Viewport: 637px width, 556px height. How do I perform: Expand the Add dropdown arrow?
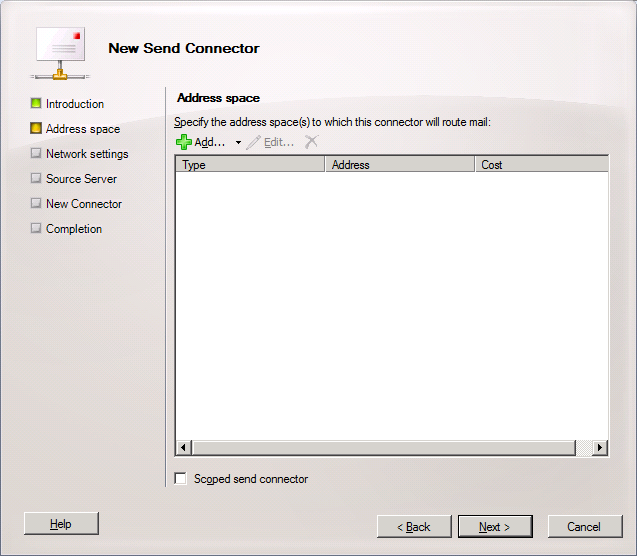tap(238, 143)
